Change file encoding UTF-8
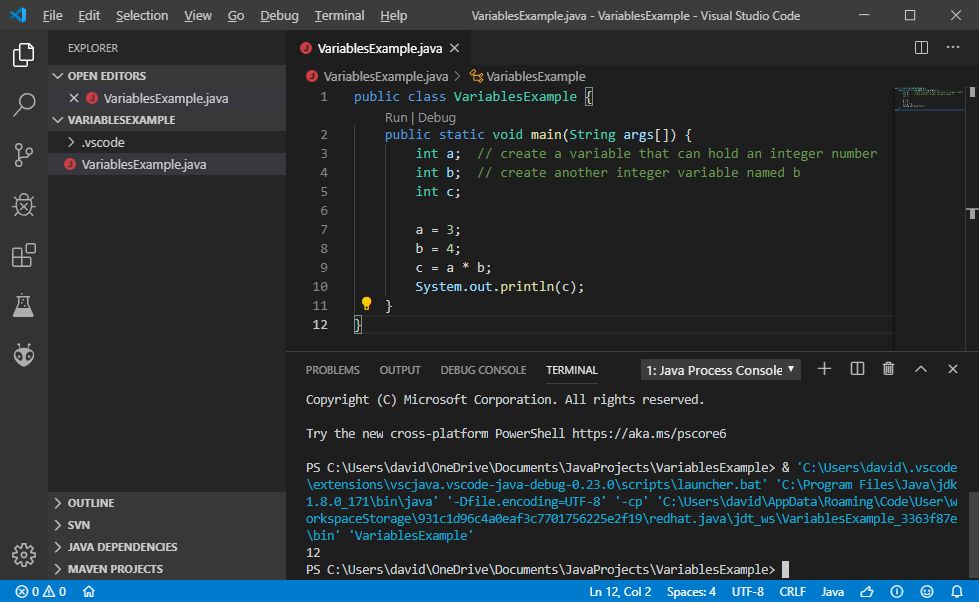The width and height of the screenshot is (979, 602). coord(747,591)
